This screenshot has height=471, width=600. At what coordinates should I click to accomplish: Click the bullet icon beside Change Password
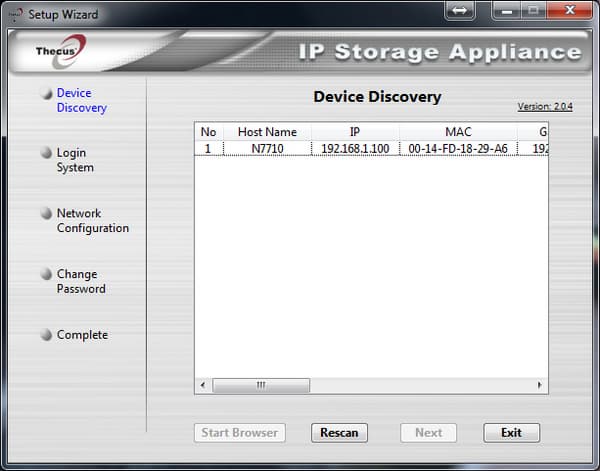tap(46, 274)
